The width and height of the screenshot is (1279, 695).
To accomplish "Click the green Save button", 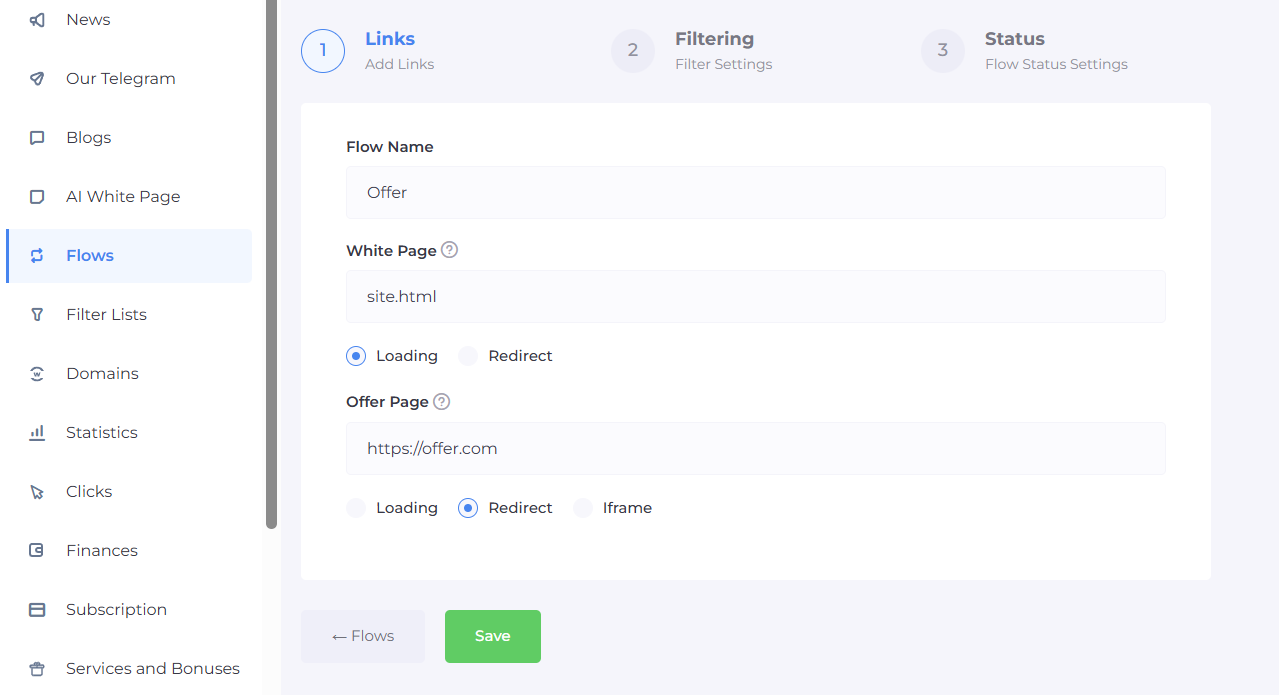I will point(492,636).
